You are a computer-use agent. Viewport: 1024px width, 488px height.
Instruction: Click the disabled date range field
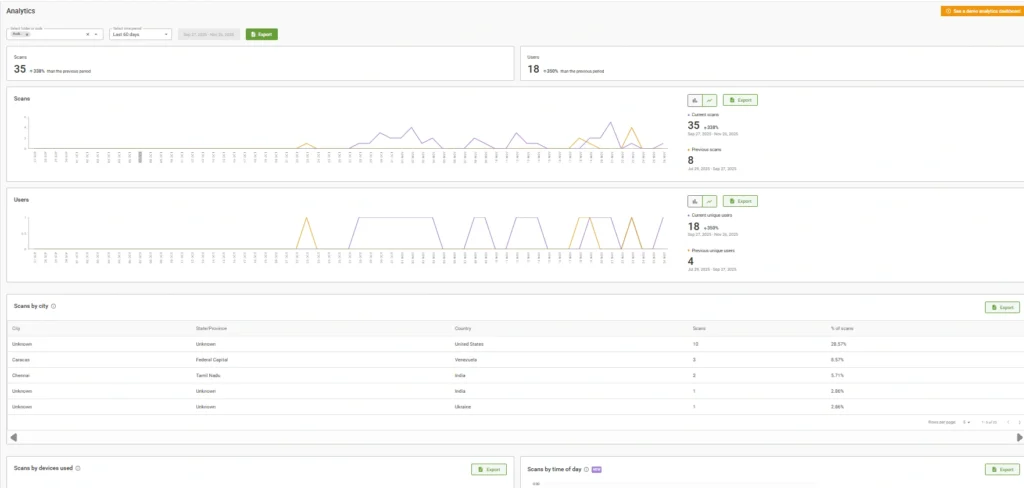coord(209,34)
